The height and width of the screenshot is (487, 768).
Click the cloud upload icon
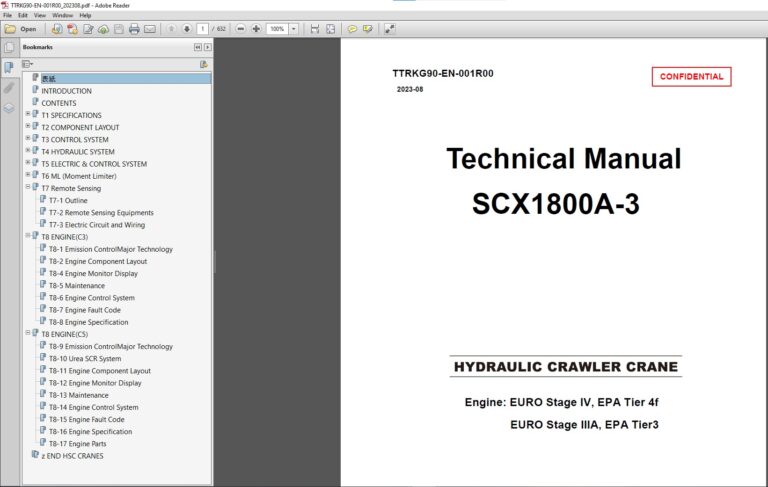103,29
